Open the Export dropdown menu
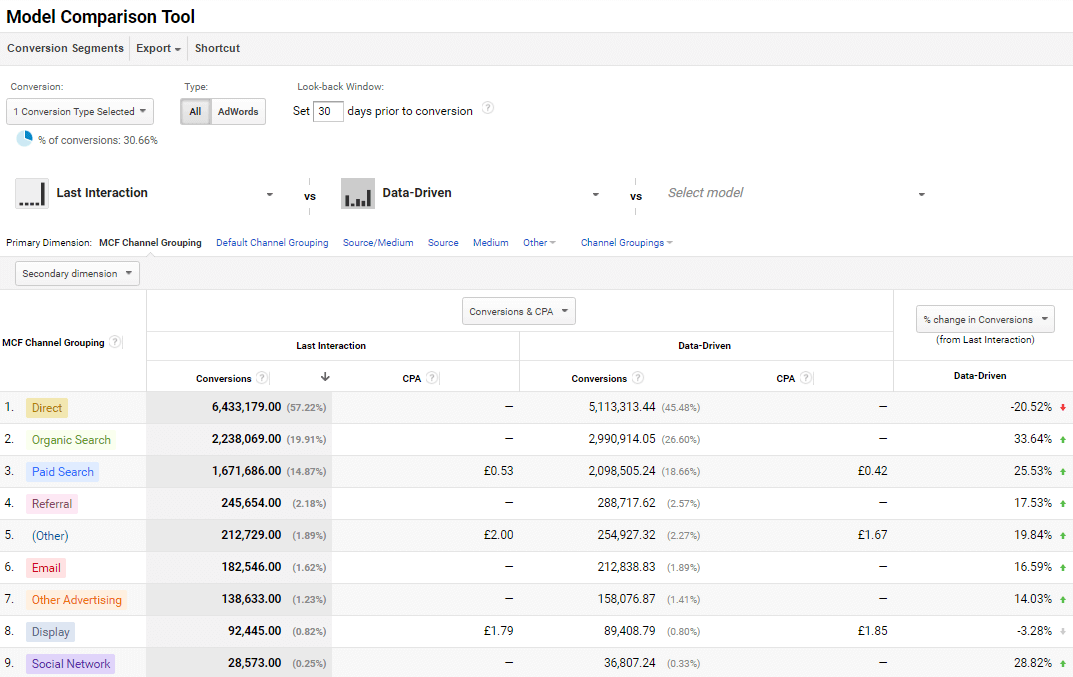Viewport: 1073px width, 677px height. click(x=158, y=49)
